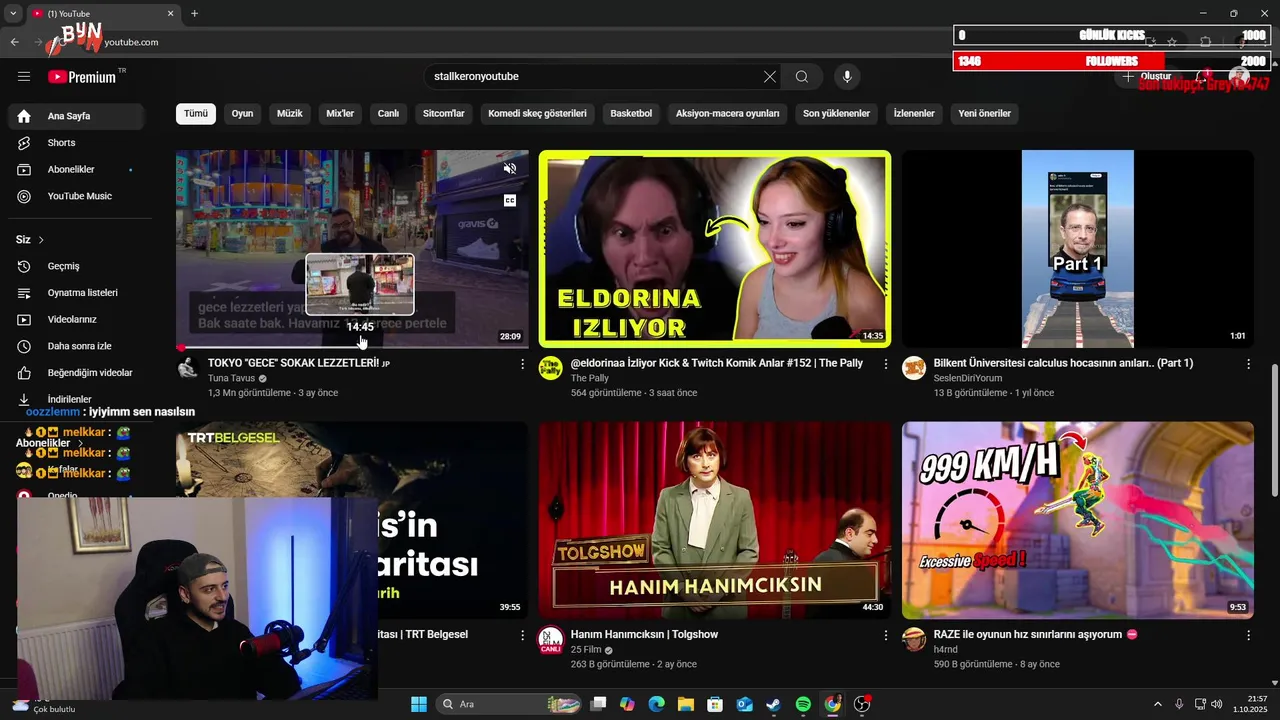Open more options for Hanım Hanımcıksın video
The height and width of the screenshot is (720, 1280).
point(885,635)
